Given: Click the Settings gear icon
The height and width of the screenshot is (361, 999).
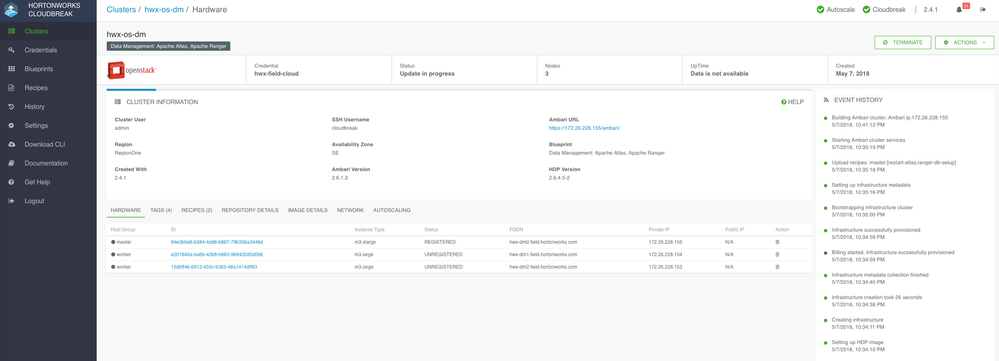Looking at the screenshot, I should tap(11, 125).
